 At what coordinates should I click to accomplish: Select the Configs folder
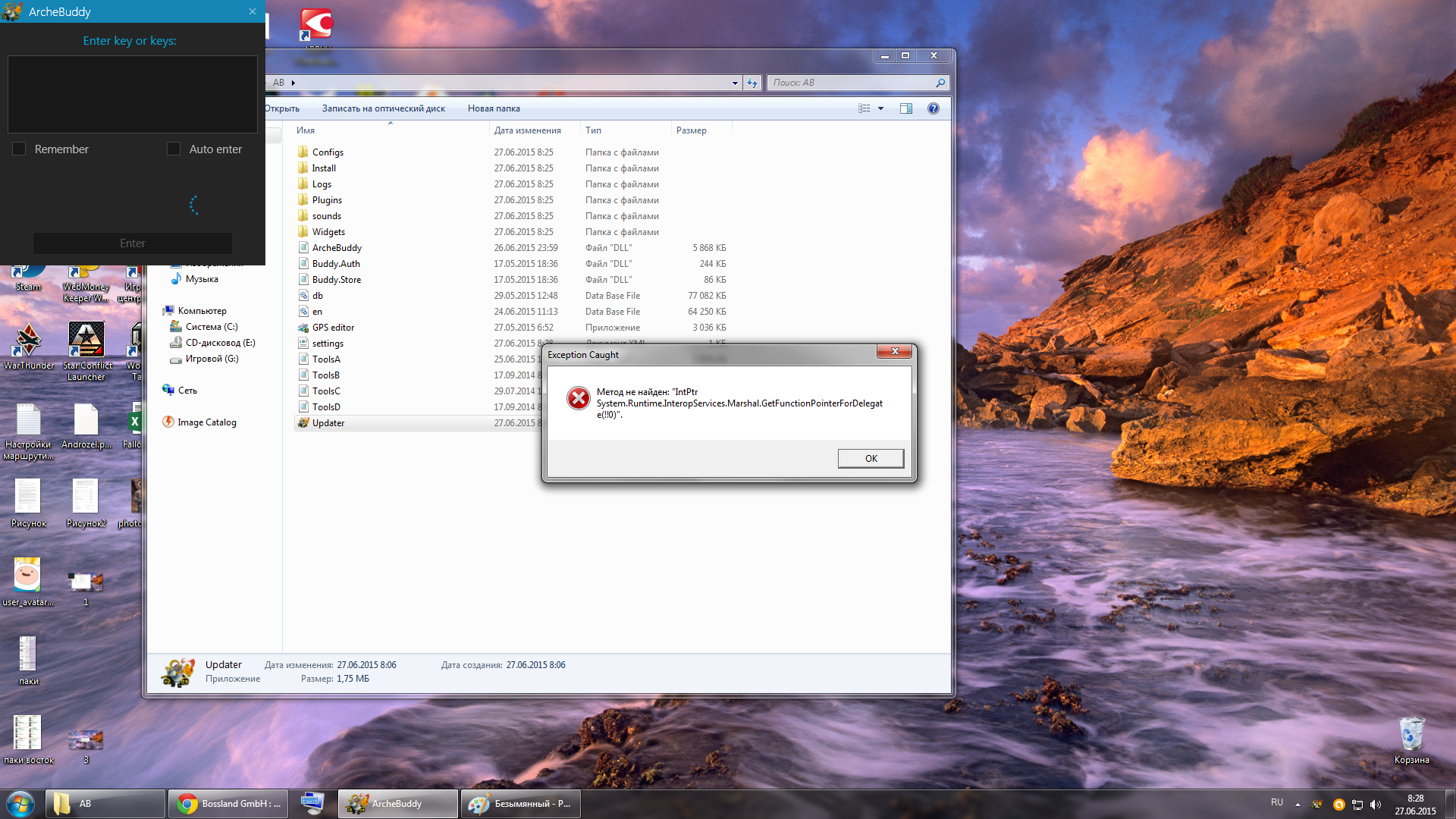coord(328,152)
